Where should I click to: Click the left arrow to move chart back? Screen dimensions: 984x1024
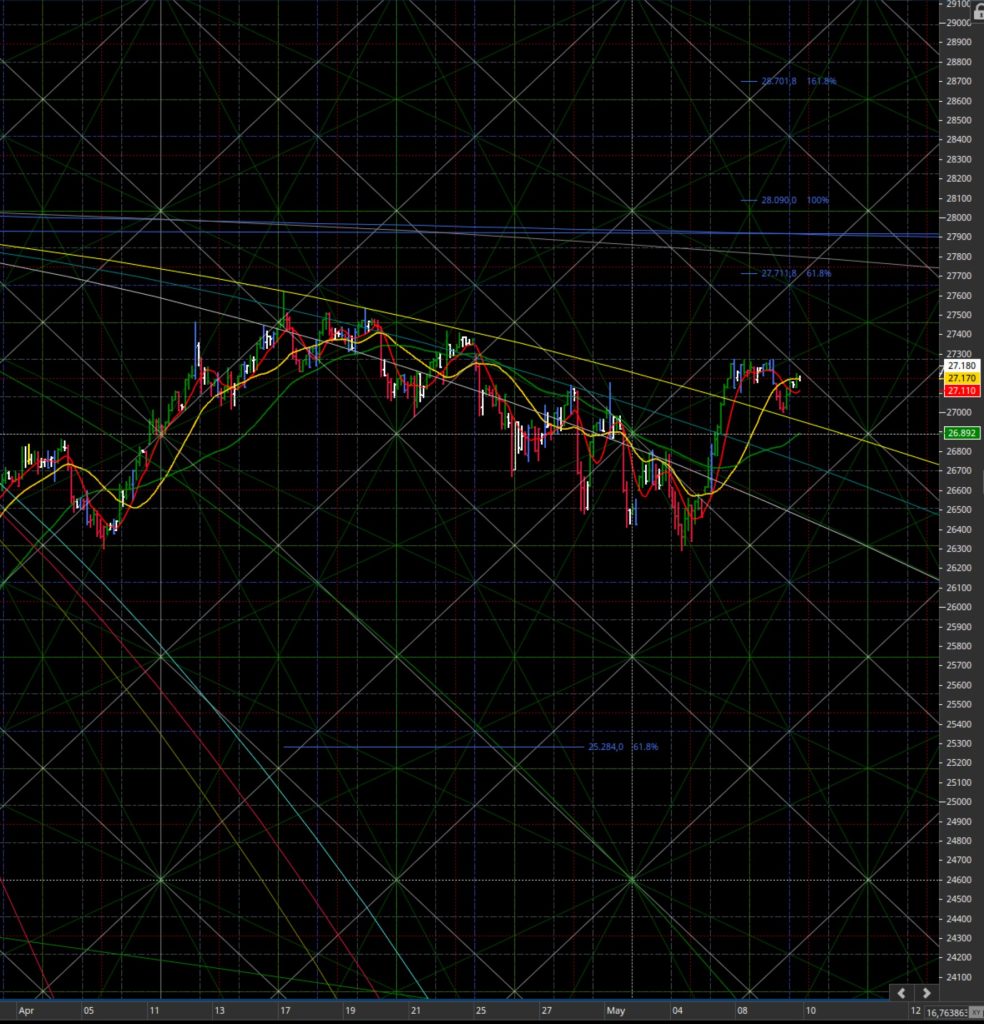[901, 993]
